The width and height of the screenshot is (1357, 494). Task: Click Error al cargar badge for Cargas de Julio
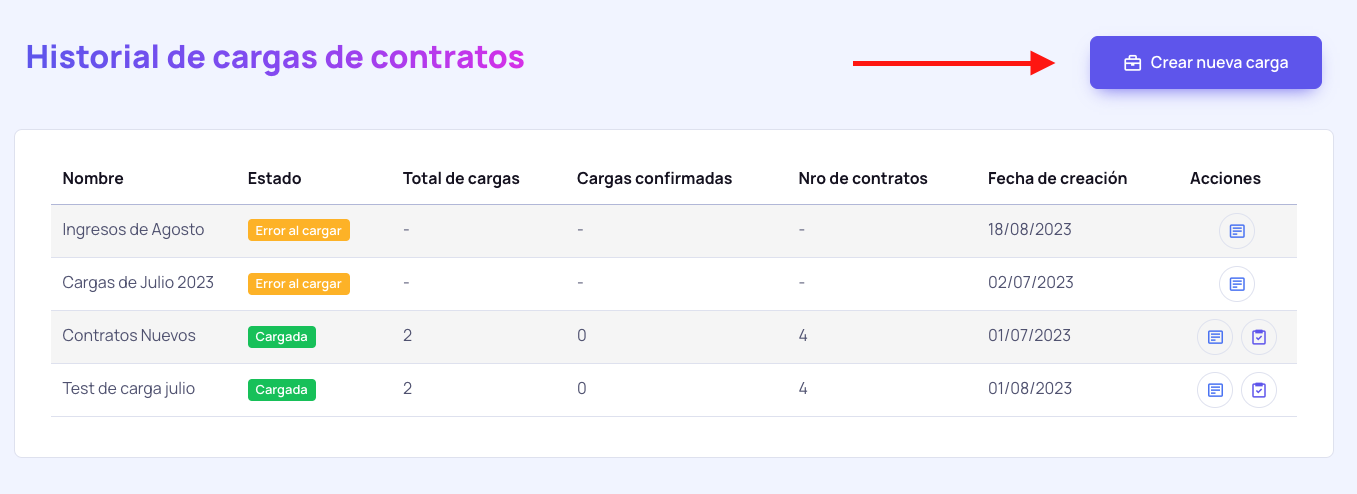[299, 284]
